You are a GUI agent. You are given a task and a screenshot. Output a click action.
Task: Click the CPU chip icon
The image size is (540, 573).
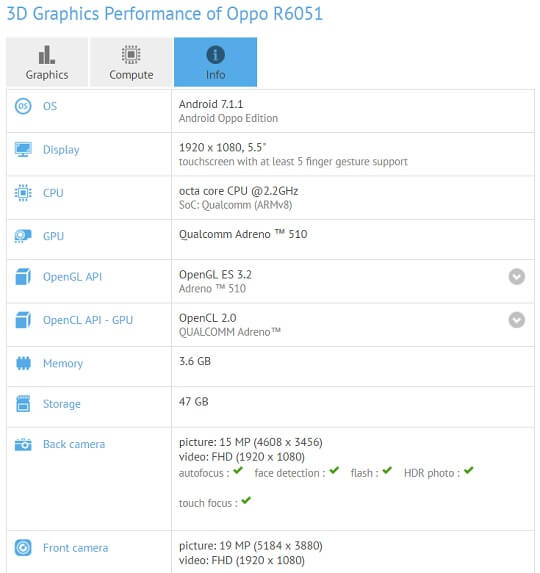23,193
